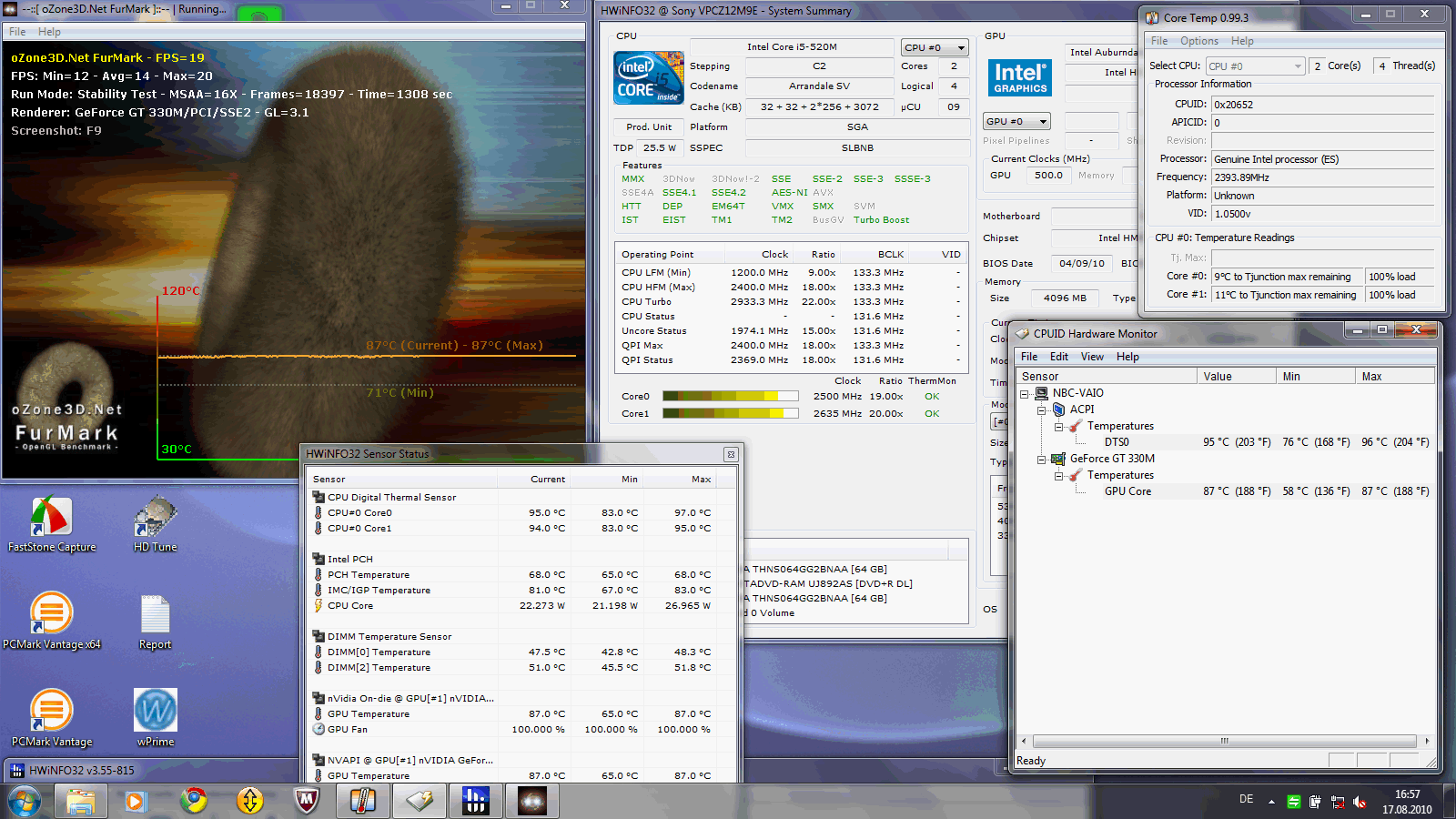Image resolution: width=1456 pixels, height=819 pixels.
Task: Click the Value column header in Hardware Monitor
Action: [x=1237, y=376]
